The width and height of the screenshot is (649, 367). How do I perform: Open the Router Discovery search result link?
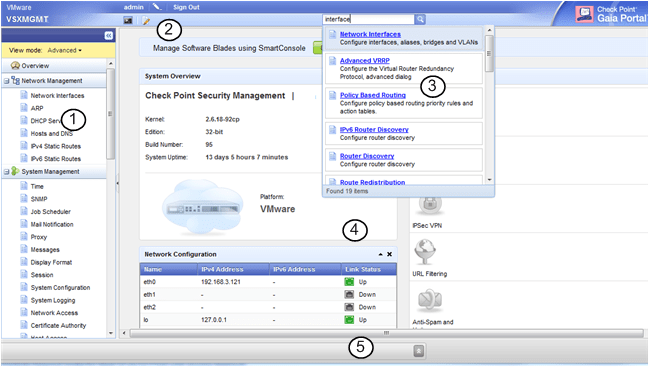pyautogui.click(x=367, y=156)
